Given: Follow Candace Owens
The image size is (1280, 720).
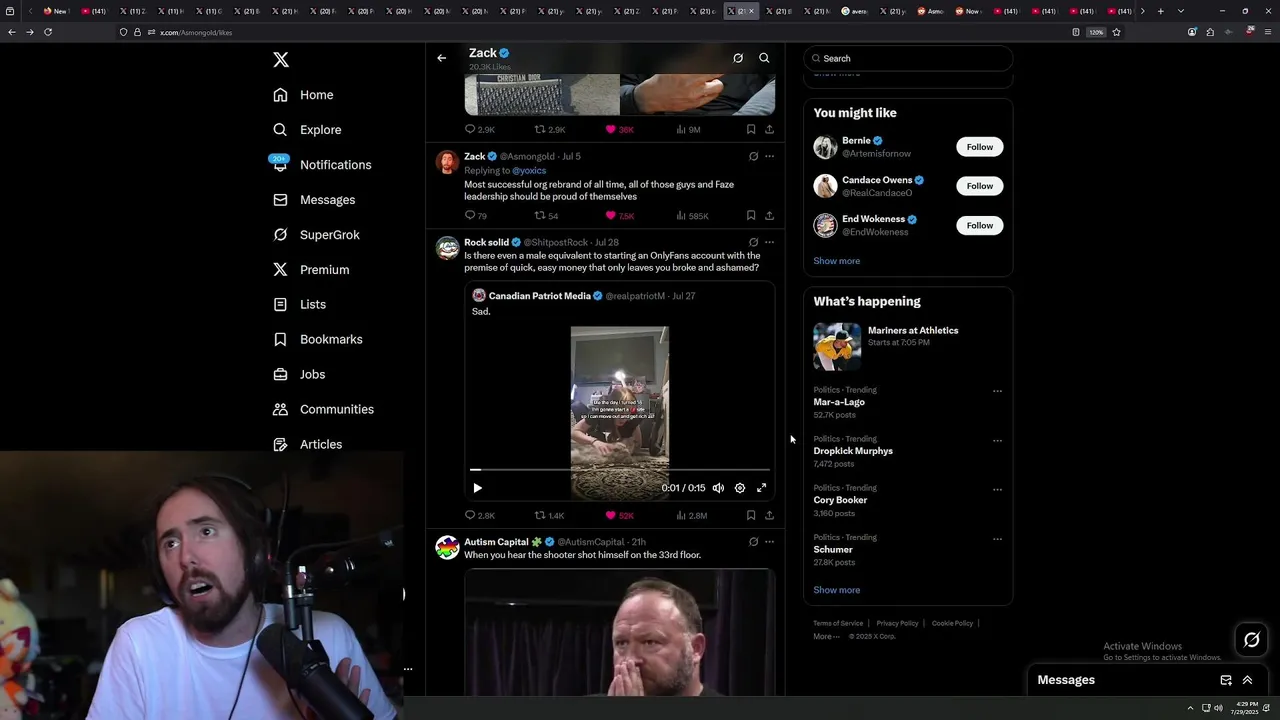Looking at the screenshot, I should pyautogui.click(x=979, y=186).
